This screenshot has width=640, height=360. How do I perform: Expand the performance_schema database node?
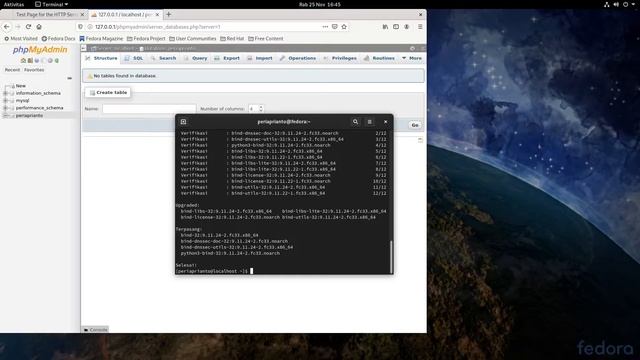click(x=5, y=108)
